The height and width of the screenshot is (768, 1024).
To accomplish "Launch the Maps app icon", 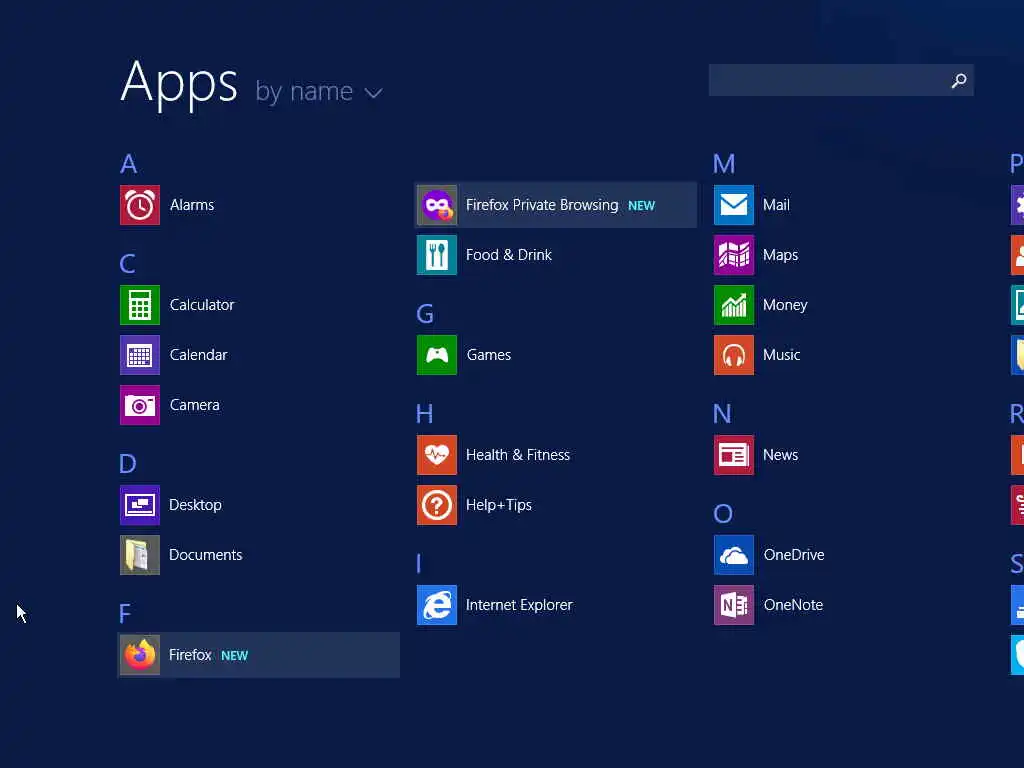I will pyautogui.click(x=734, y=255).
